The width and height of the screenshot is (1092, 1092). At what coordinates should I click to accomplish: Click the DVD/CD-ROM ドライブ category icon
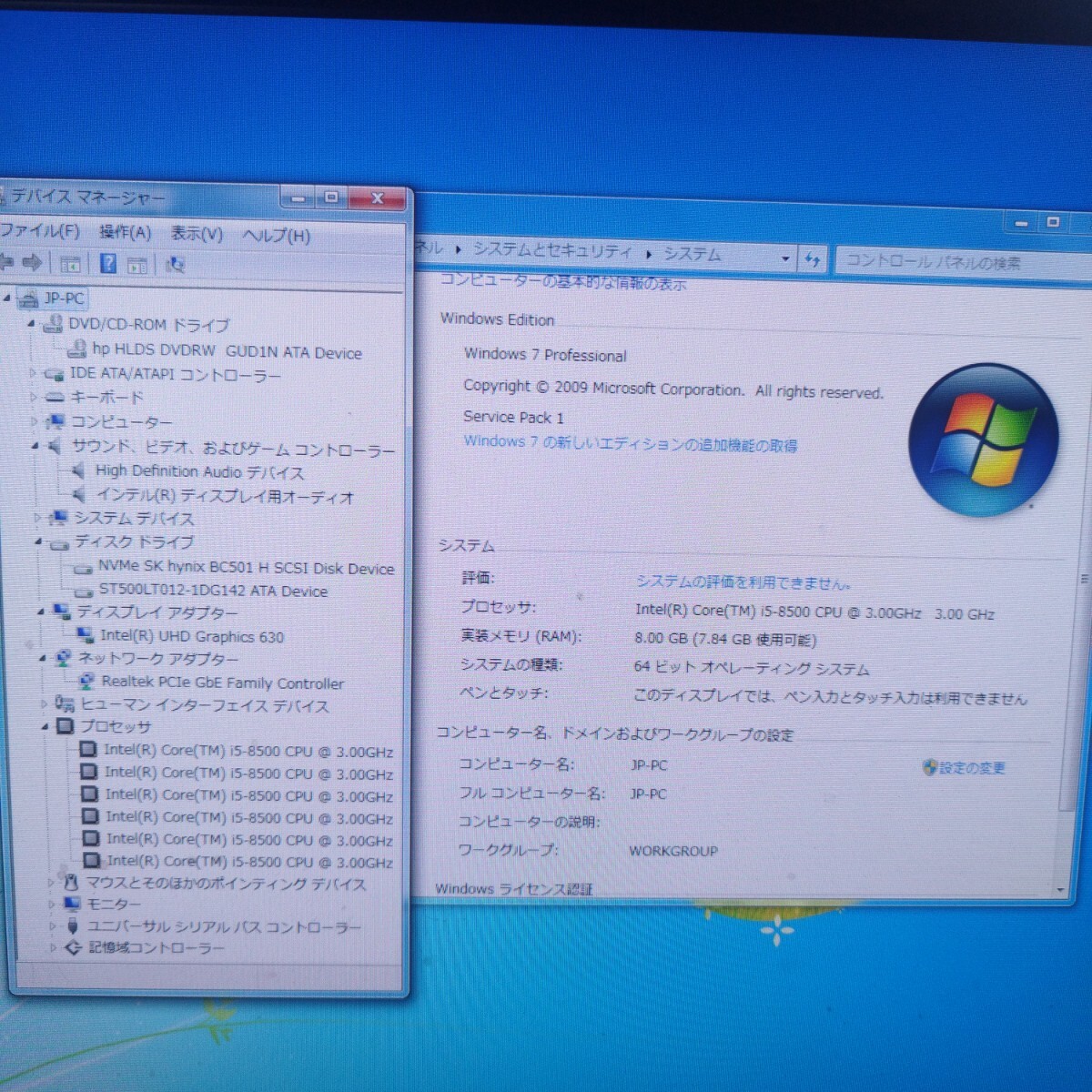[53, 324]
